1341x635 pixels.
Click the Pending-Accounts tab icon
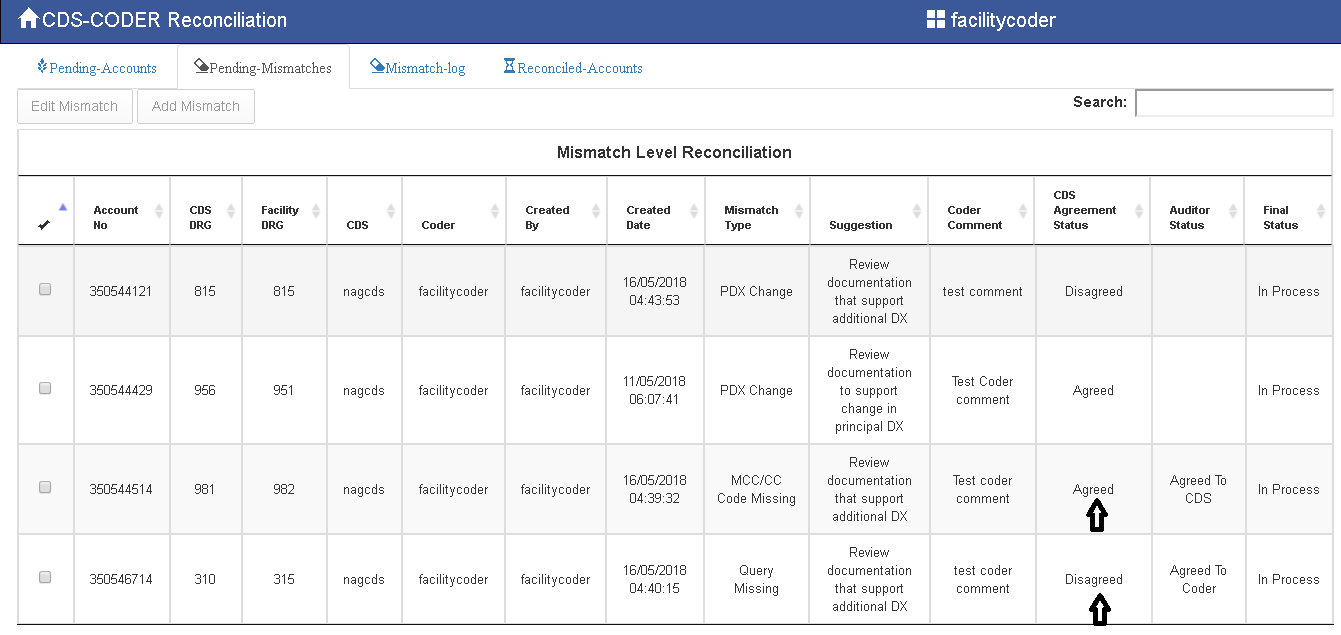[x=42, y=67]
